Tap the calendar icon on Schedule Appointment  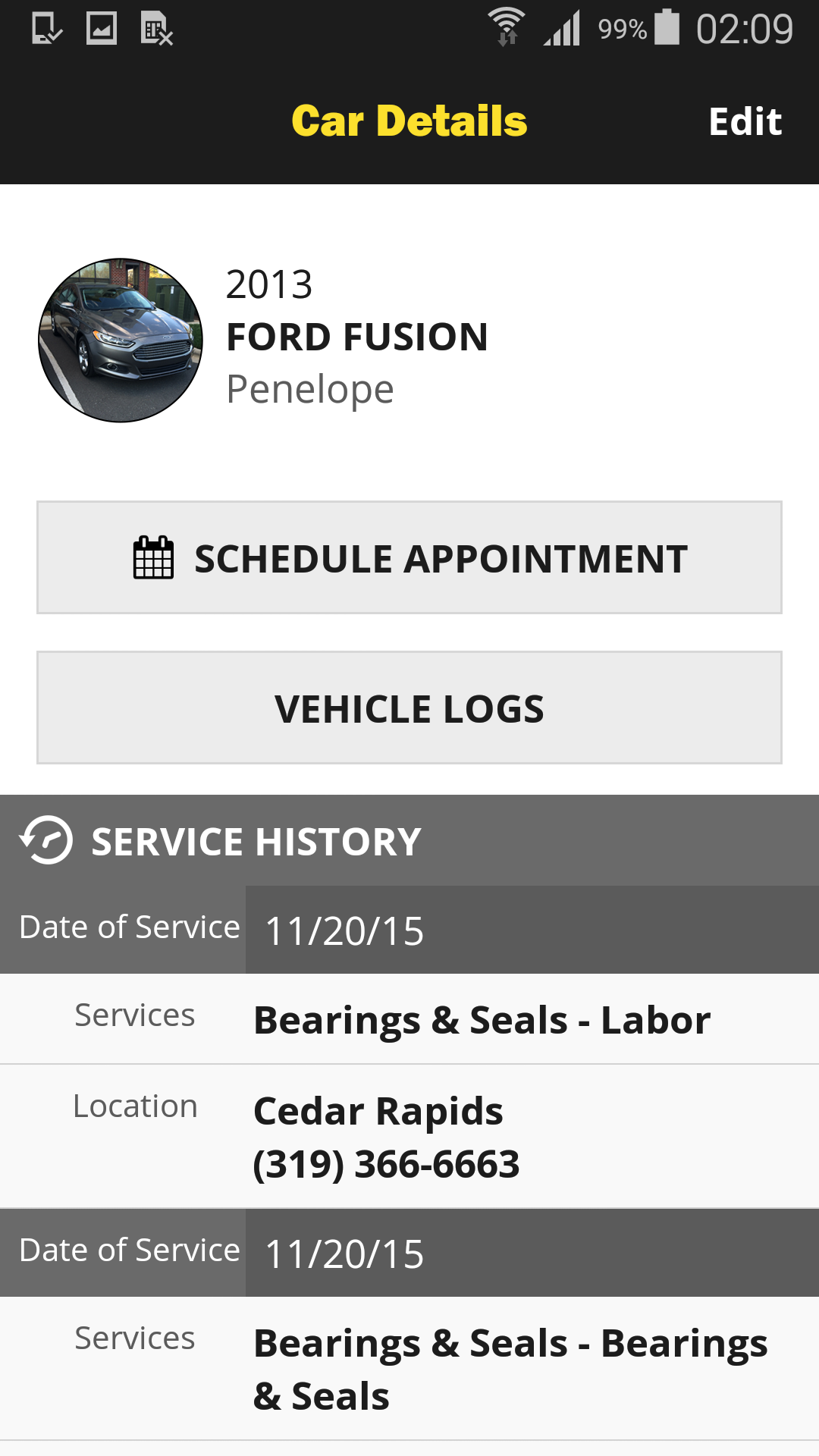click(x=153, y=557)
